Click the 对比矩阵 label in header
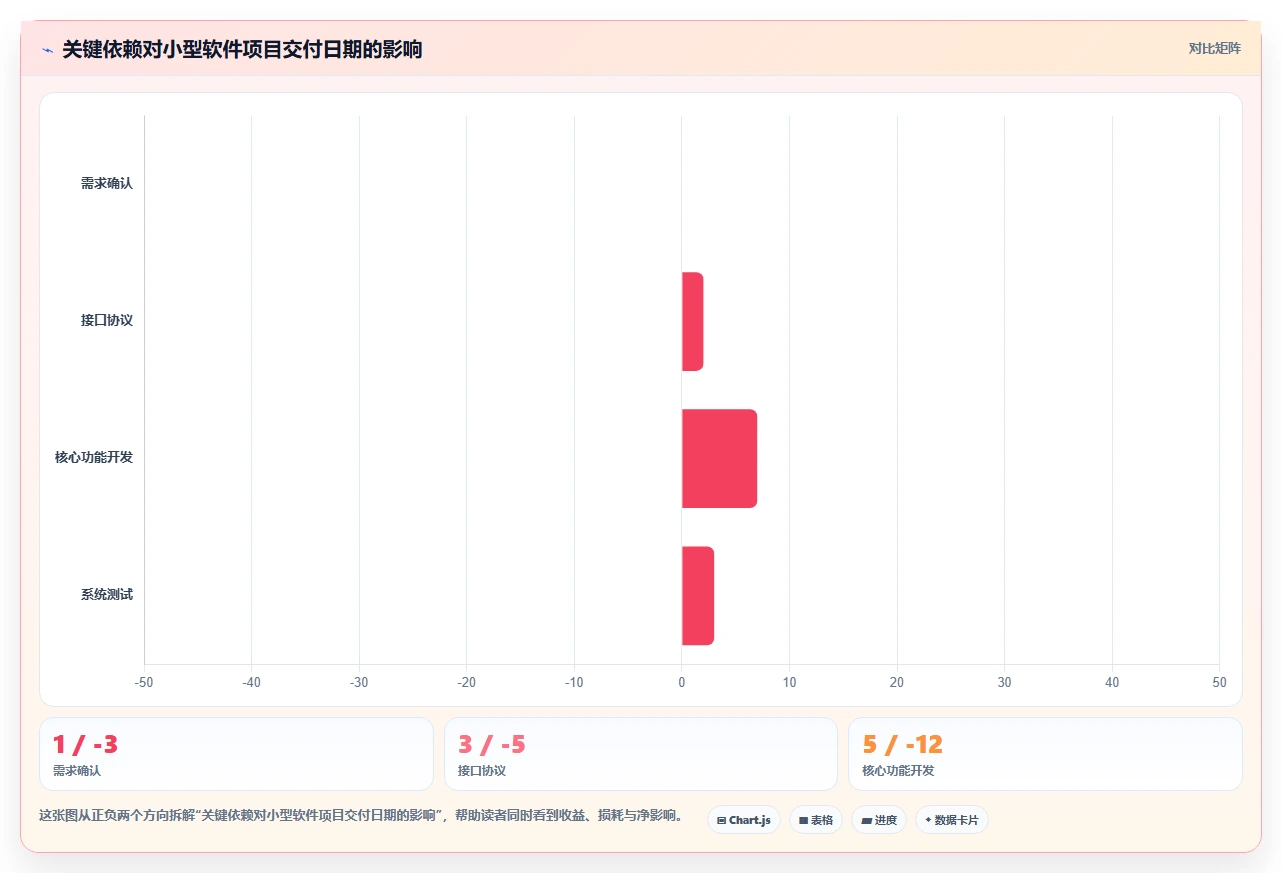This screenshot has width=1282, height=873. coord(1214,48)
